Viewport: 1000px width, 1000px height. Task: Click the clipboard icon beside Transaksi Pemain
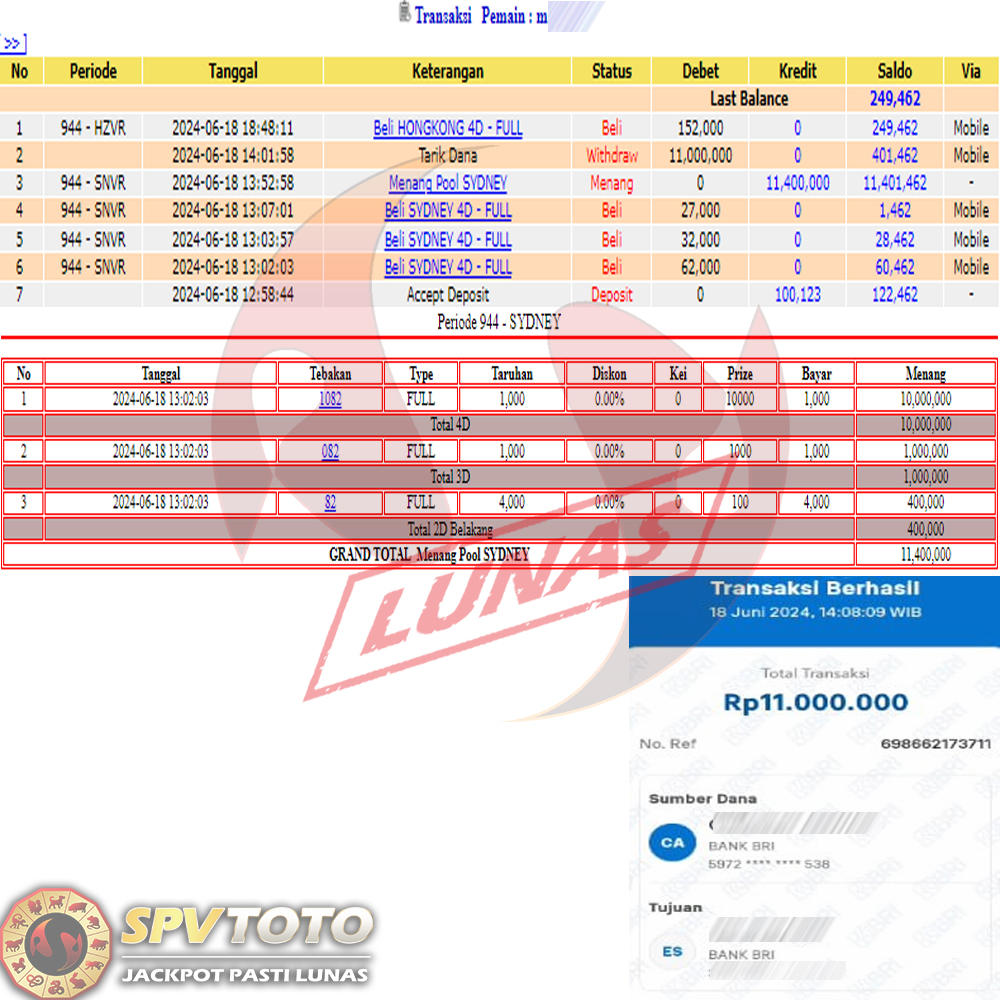[x=404, y=13]
